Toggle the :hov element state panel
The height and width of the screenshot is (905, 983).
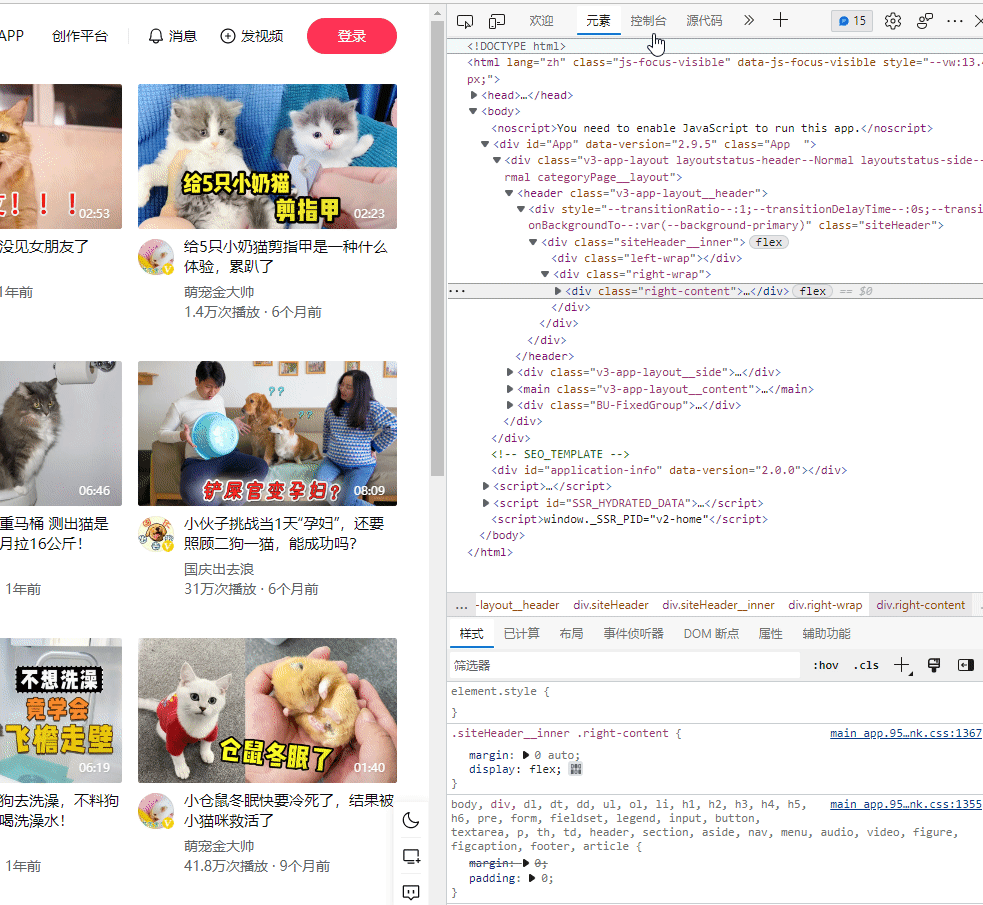click(x=826, y=665)
